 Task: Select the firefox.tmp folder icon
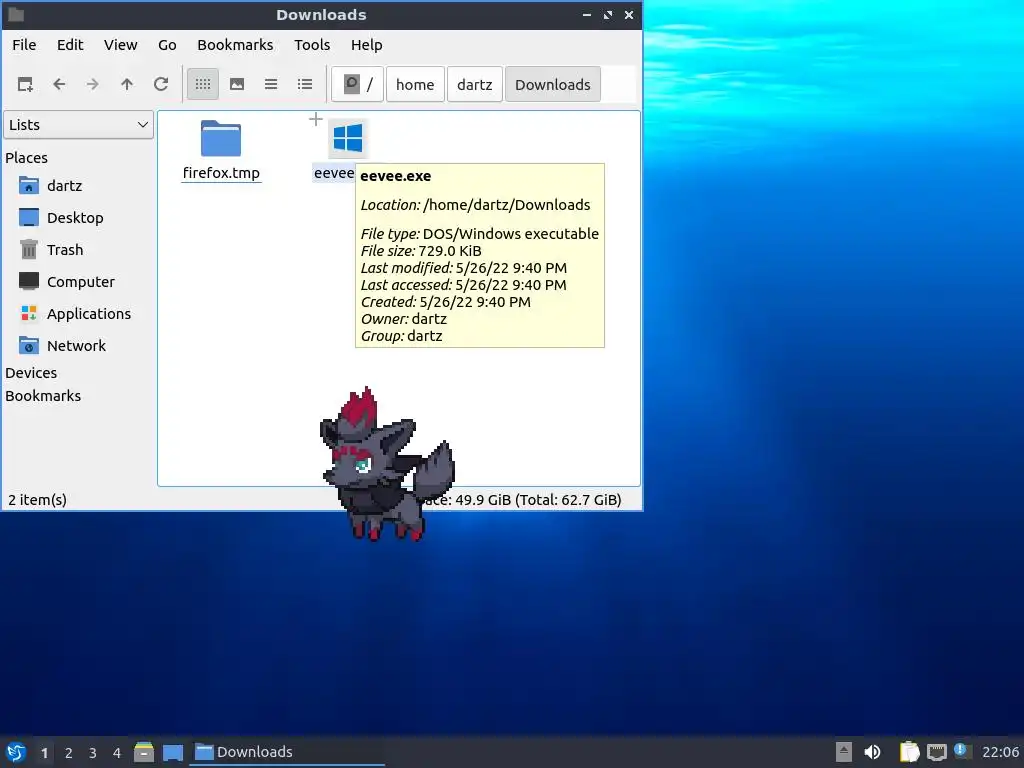tap(221, 138)
